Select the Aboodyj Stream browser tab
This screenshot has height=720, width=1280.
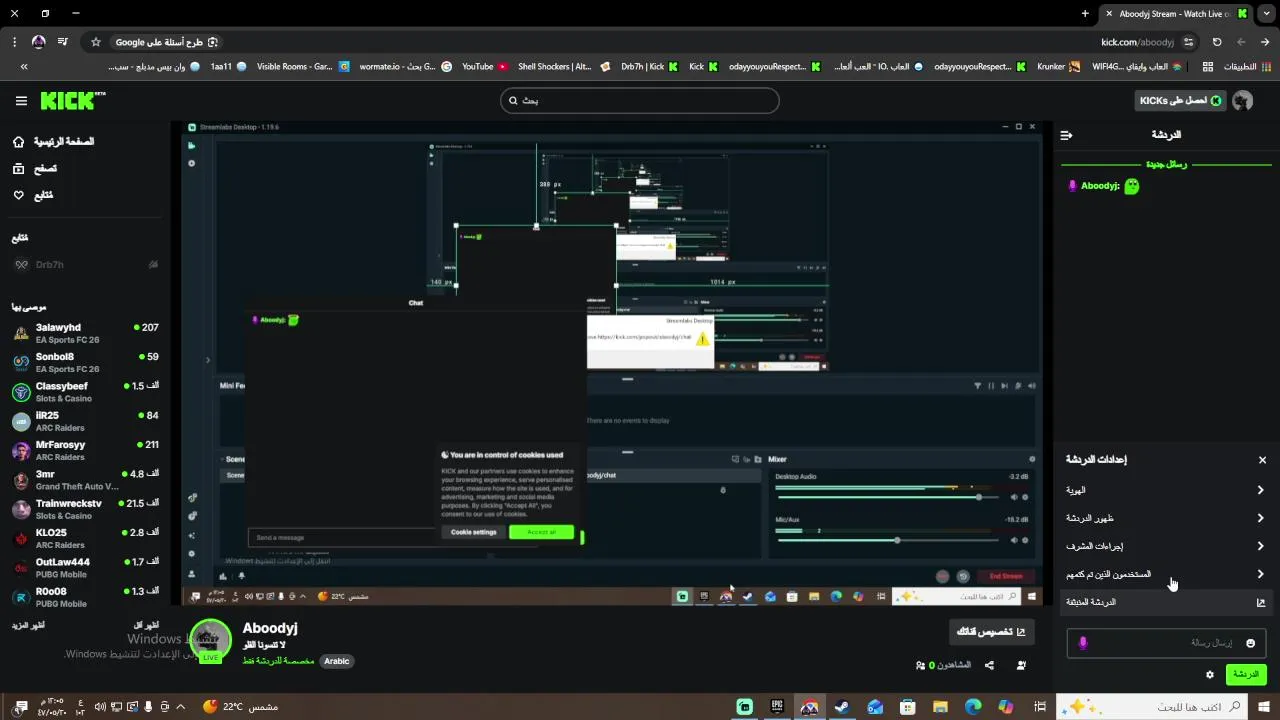[1176, 14]
